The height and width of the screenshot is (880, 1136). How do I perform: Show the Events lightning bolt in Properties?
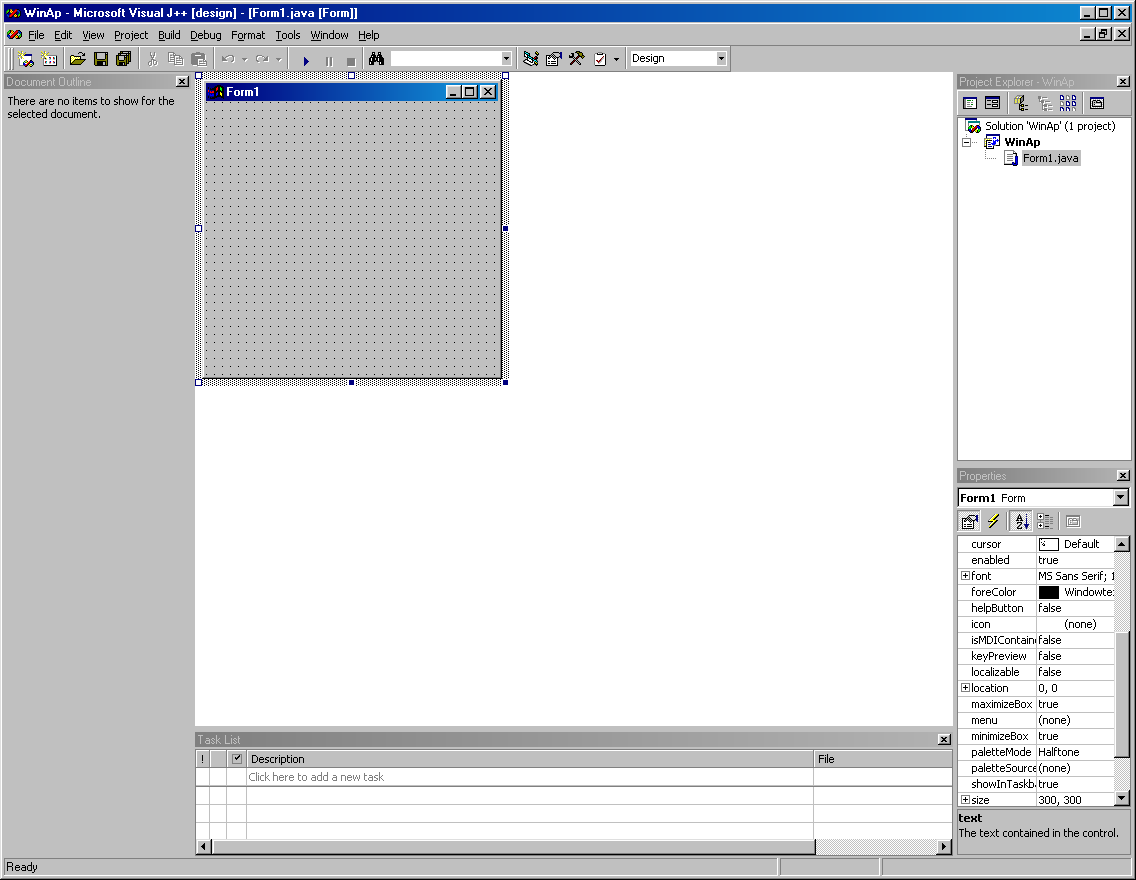(993, 521)
